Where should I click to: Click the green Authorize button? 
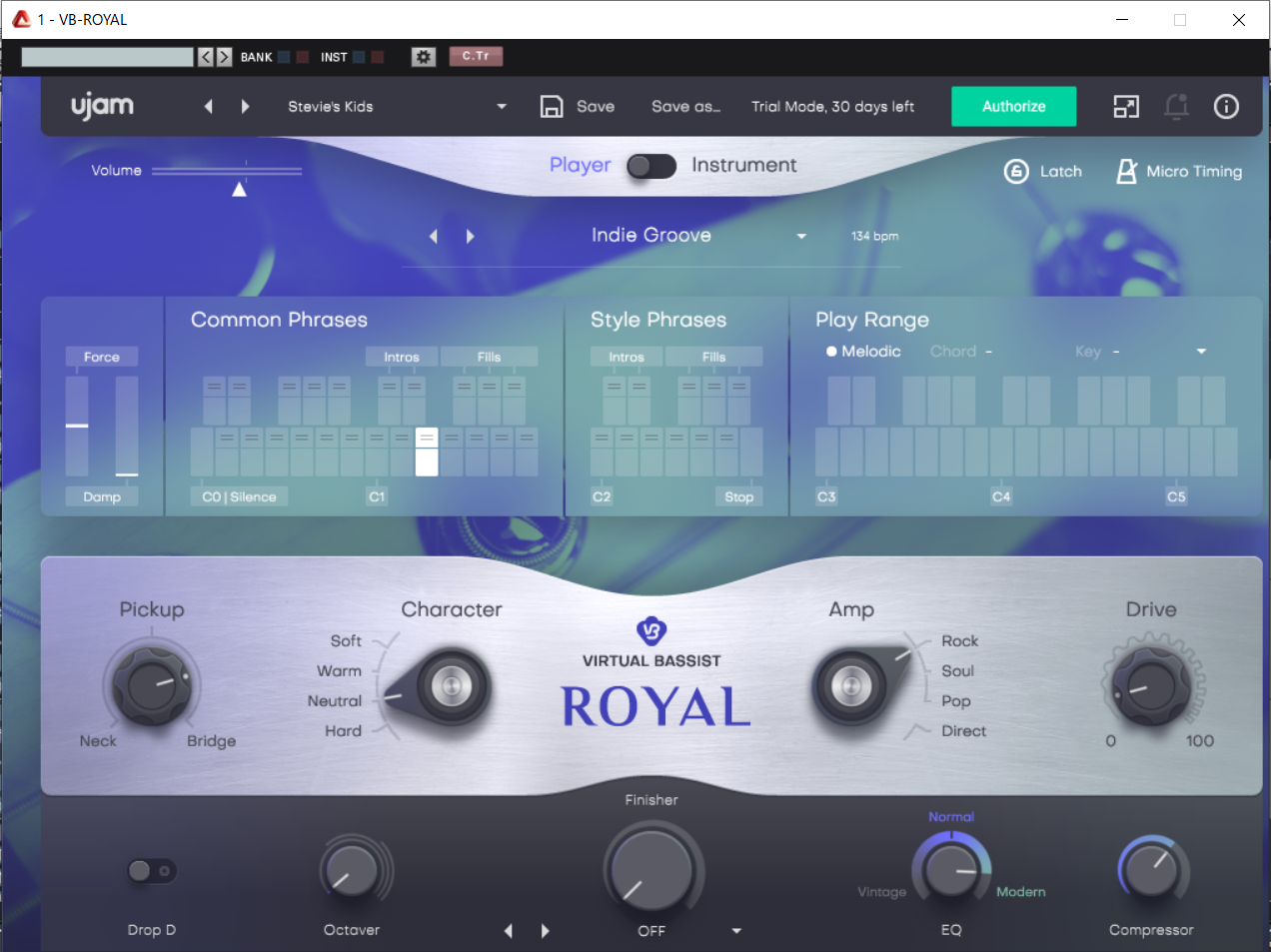point(1014,106)
